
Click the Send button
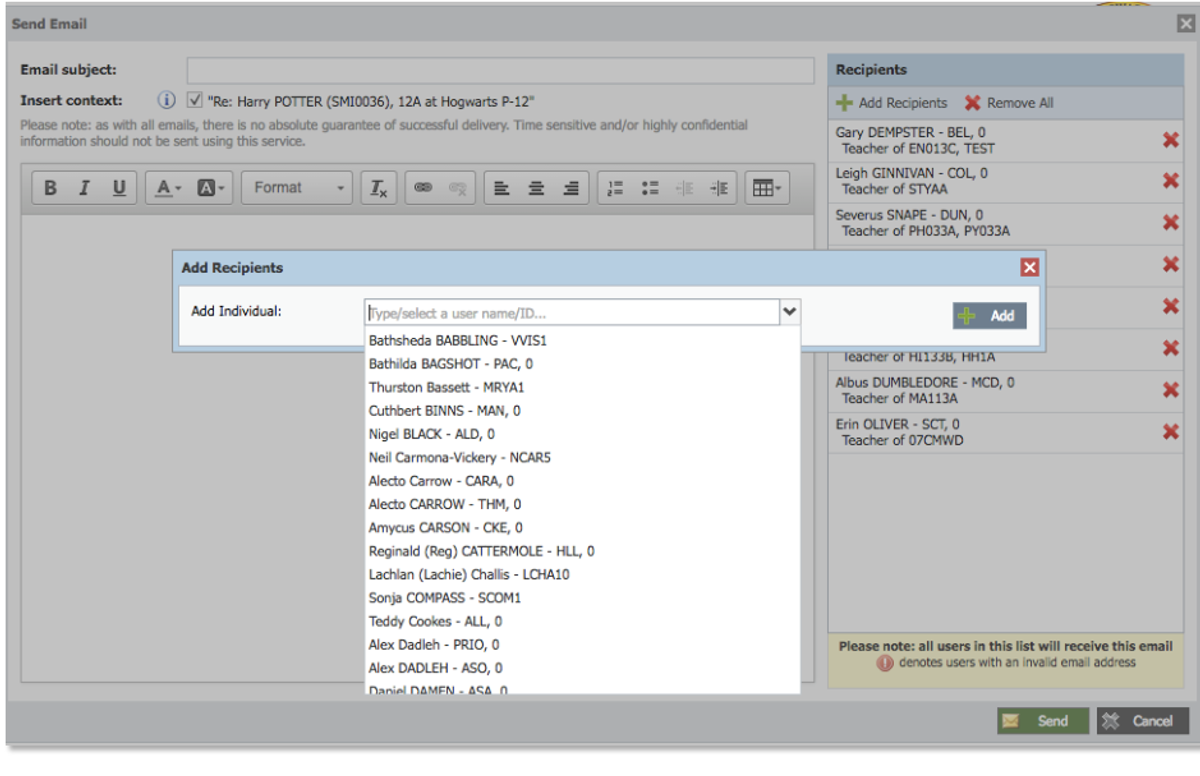(1042, 721)
